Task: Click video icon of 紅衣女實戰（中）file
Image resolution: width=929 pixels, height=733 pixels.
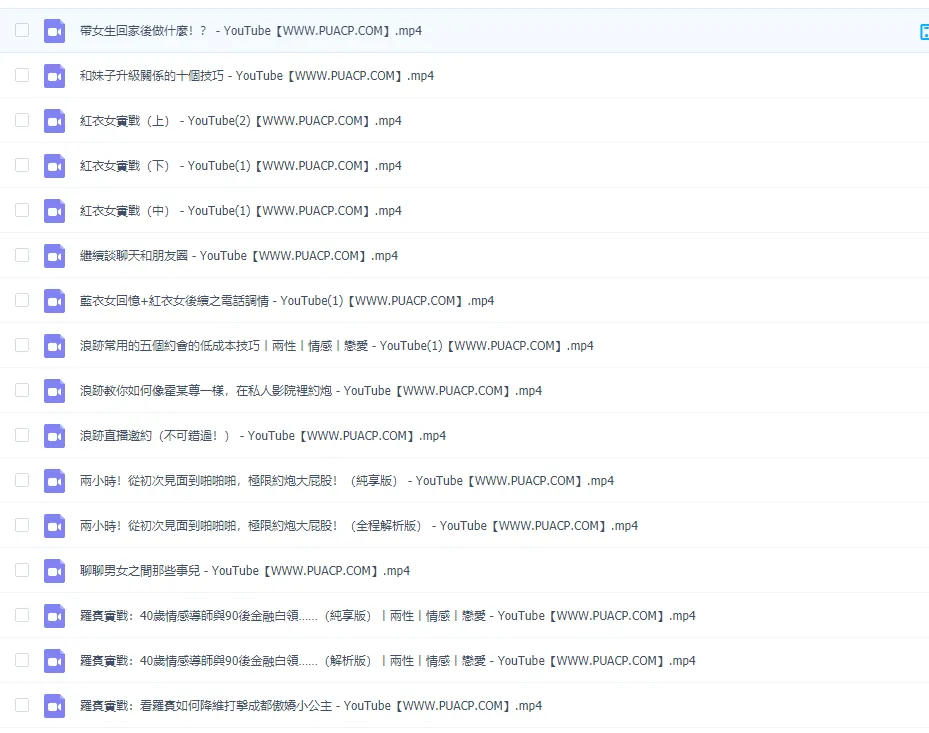Action: pos(55,211)
